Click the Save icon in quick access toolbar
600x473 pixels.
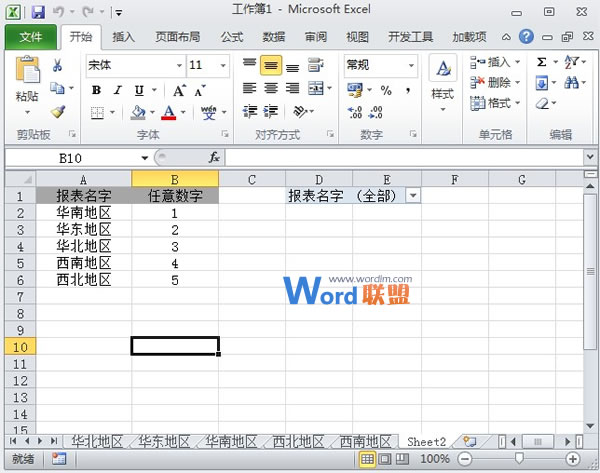pyautogui.click(x=38, y=12)
